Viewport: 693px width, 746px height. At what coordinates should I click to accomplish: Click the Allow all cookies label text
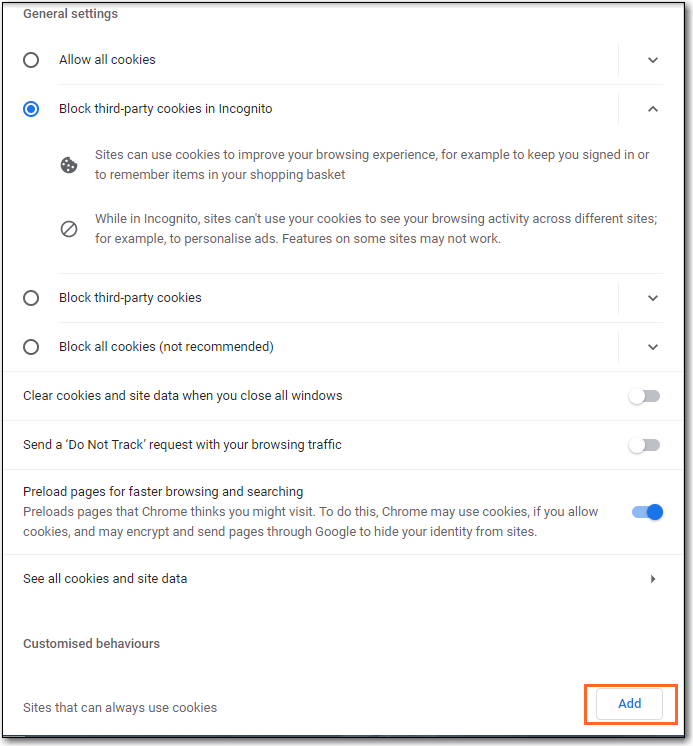tap(107, 59)
